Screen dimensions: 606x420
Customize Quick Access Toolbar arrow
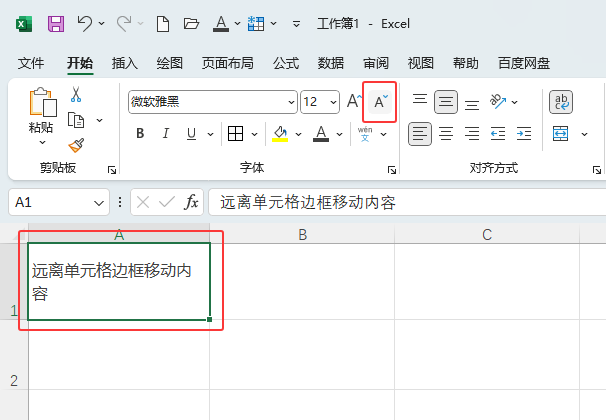pos(296,24)
